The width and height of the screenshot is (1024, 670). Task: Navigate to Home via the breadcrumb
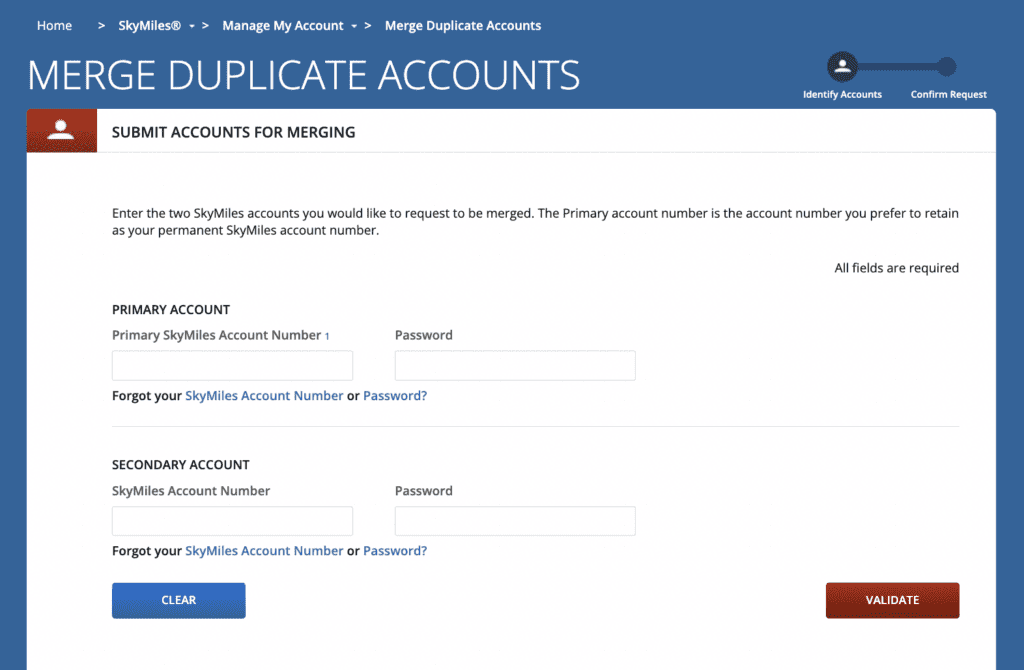[54, 25]
